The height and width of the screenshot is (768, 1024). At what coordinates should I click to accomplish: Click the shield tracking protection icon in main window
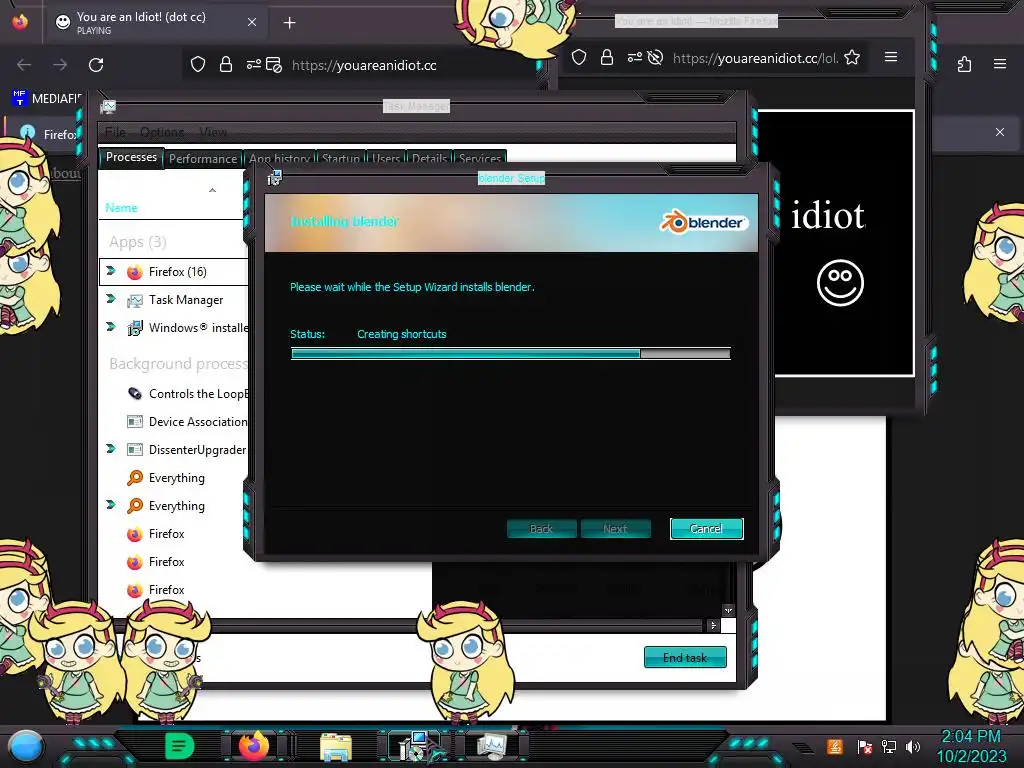(198, 64)
